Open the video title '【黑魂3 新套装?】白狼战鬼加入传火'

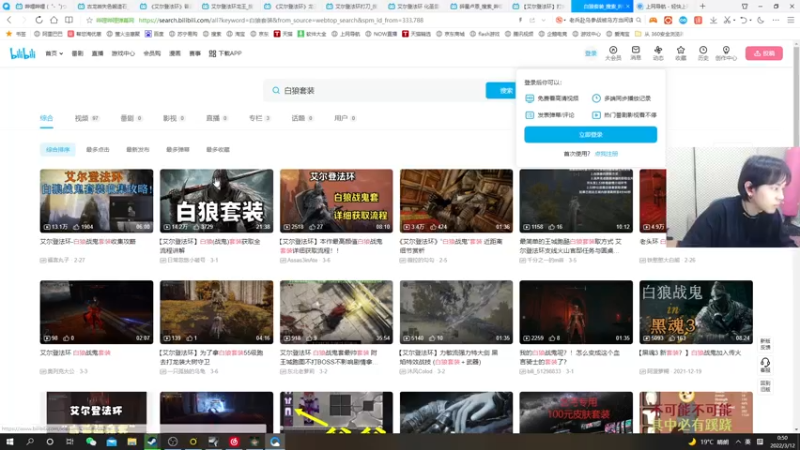690,353
